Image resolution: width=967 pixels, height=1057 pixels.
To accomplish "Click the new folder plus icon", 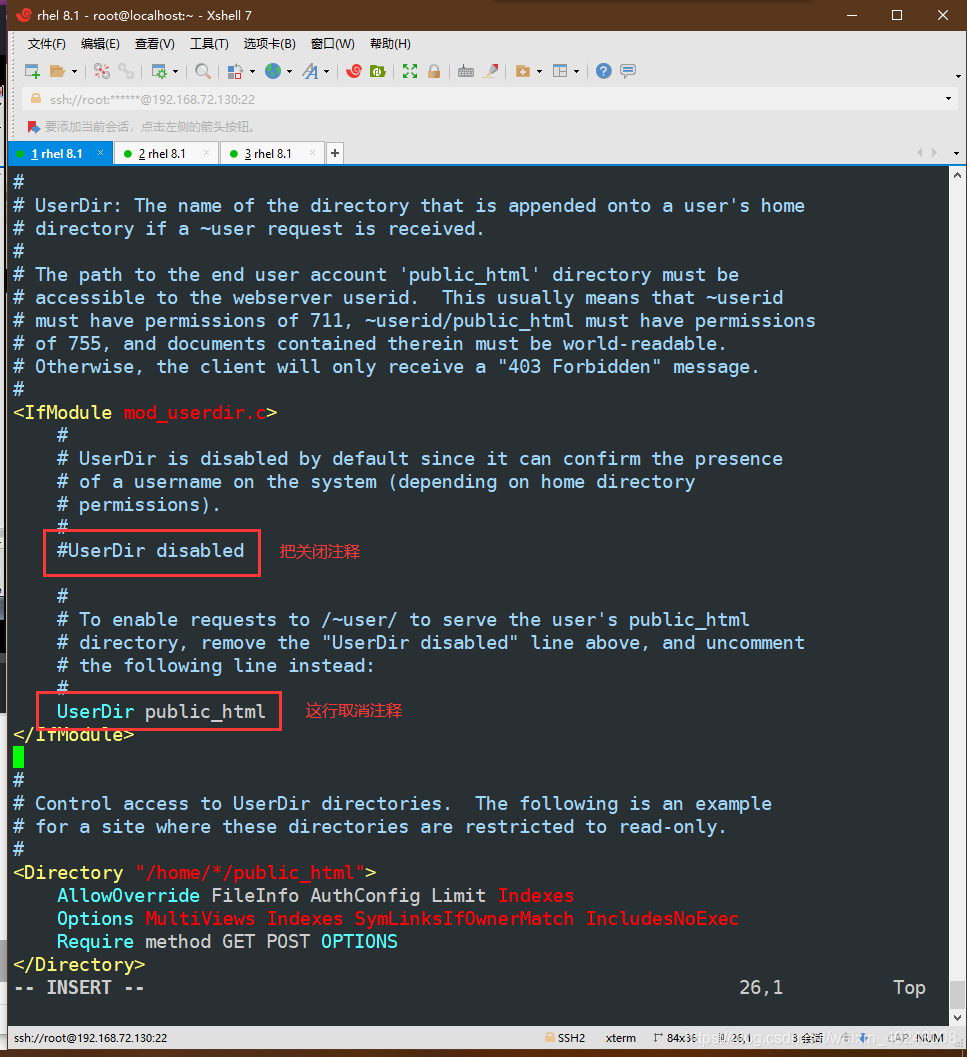I will (523, 71).
